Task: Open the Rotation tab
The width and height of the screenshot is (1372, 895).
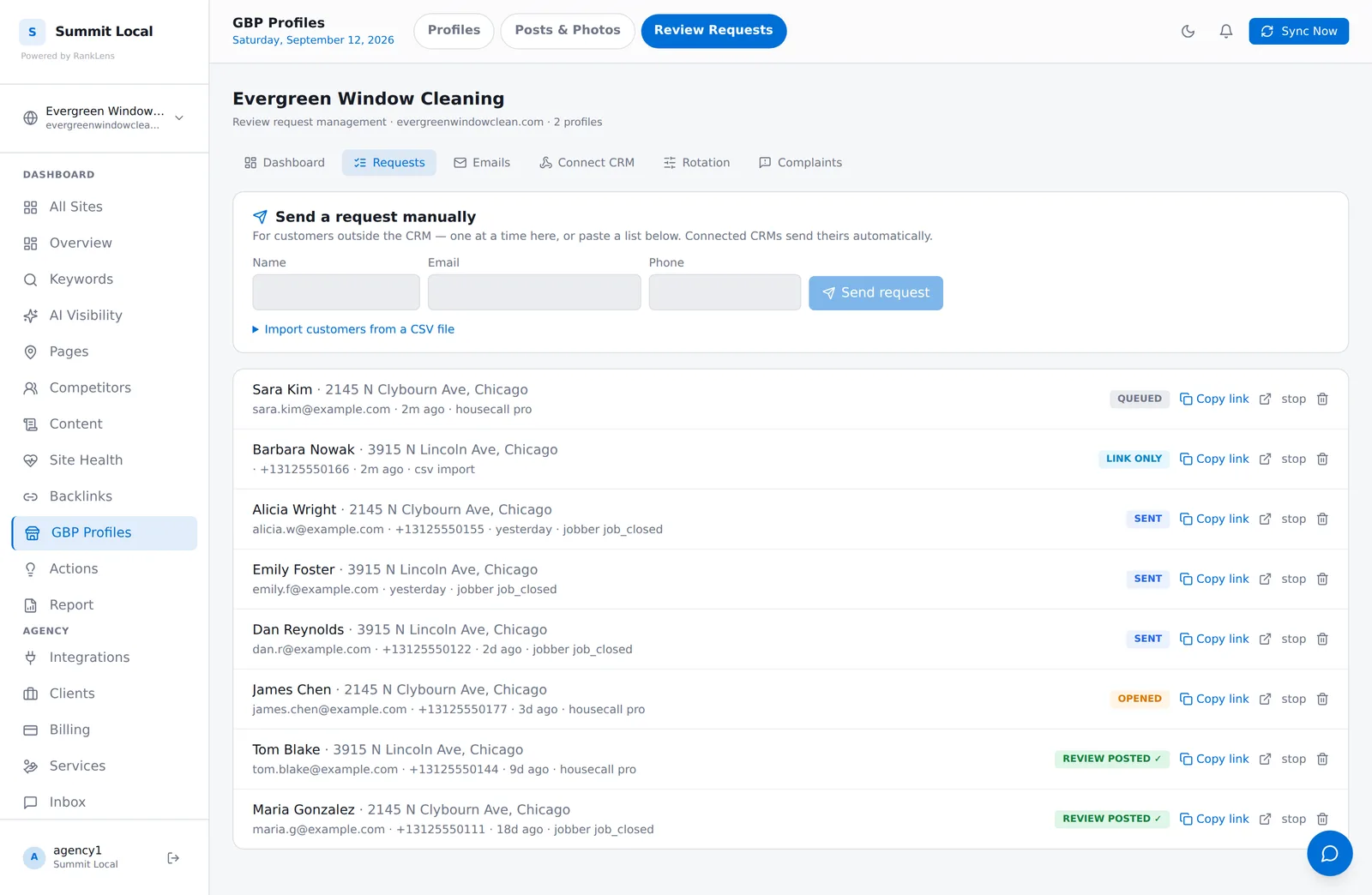Action: 696,163
